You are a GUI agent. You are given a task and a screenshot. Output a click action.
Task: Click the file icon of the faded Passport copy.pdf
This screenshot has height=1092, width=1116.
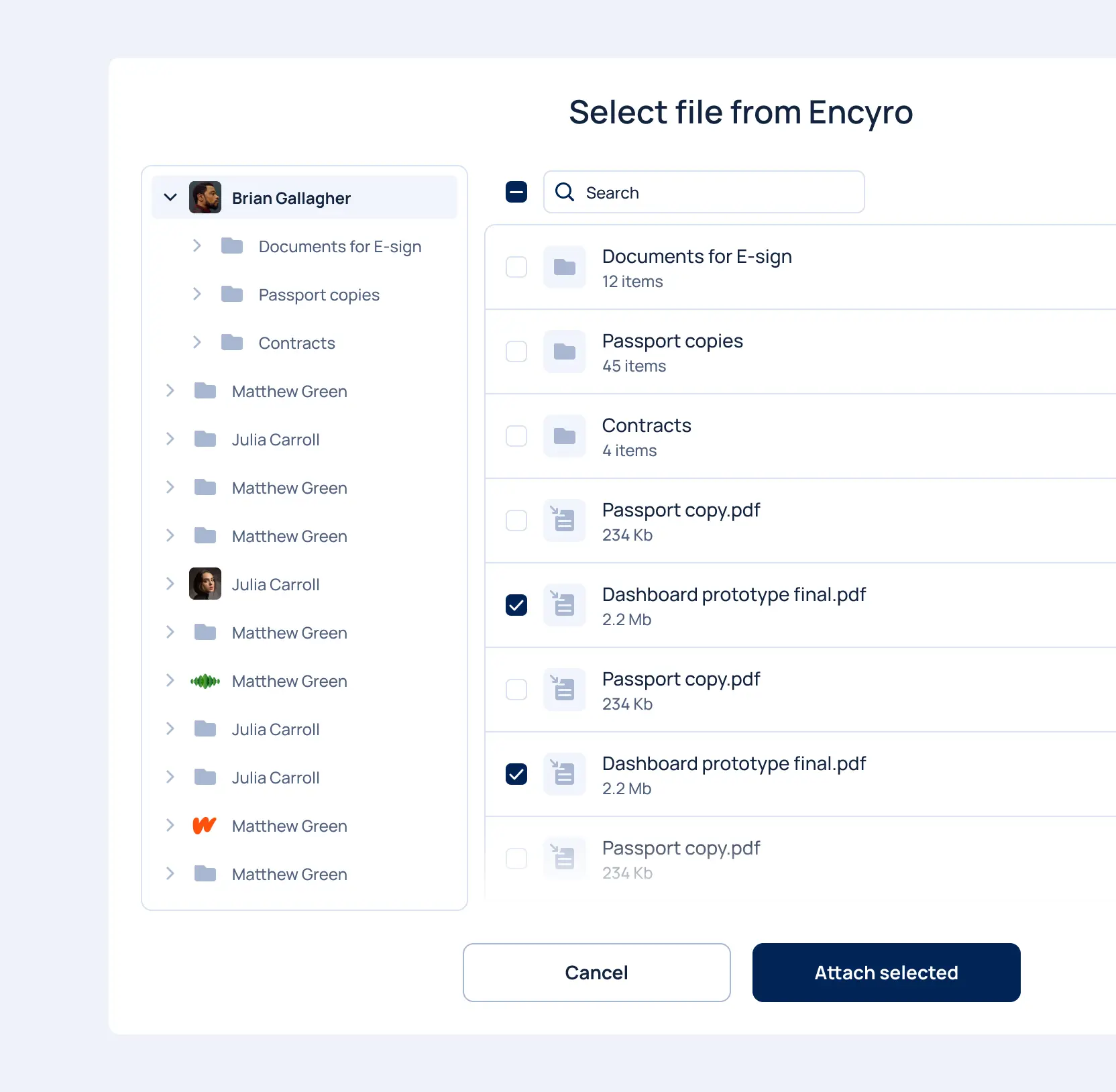[565, 859]
